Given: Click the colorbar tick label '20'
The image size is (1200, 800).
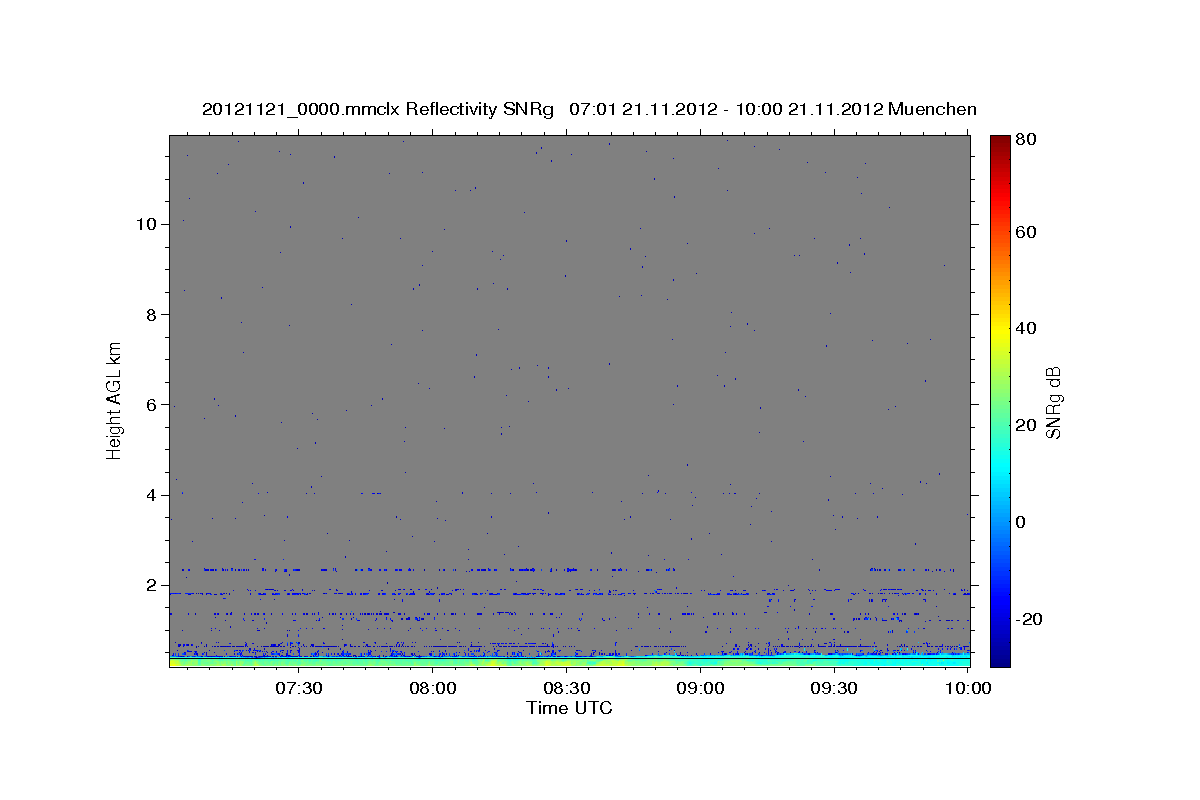Looking at the screenshot, I should pyautogui.click(x=1025, y=425).
